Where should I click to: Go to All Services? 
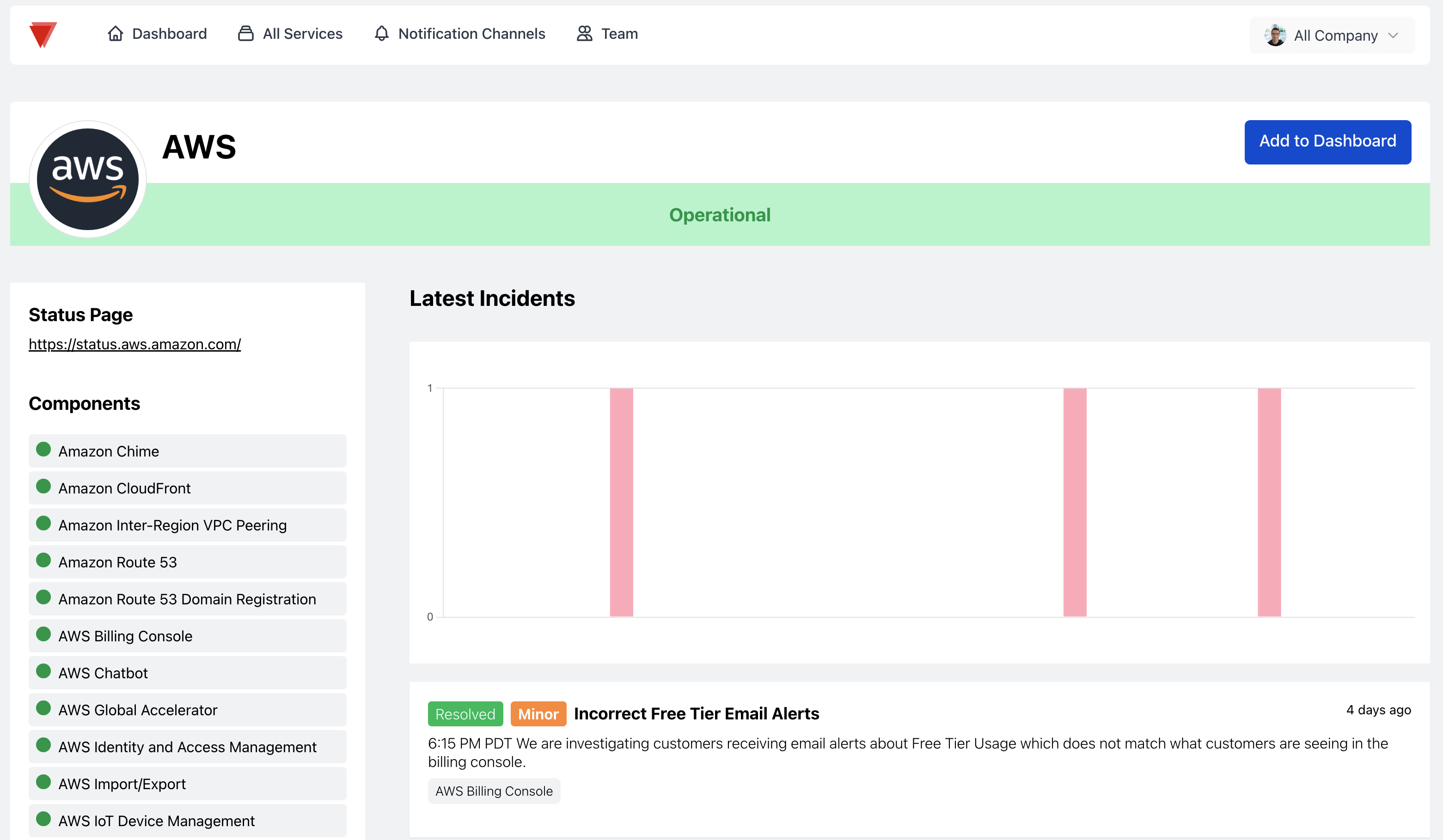point(290,34)
